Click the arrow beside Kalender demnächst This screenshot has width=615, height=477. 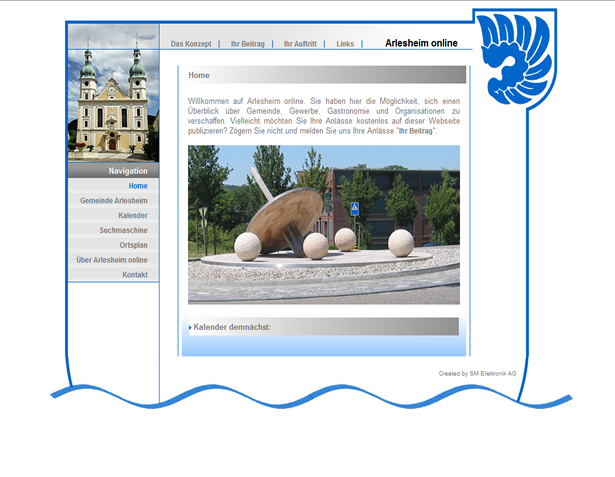click(x=190, y=328)
